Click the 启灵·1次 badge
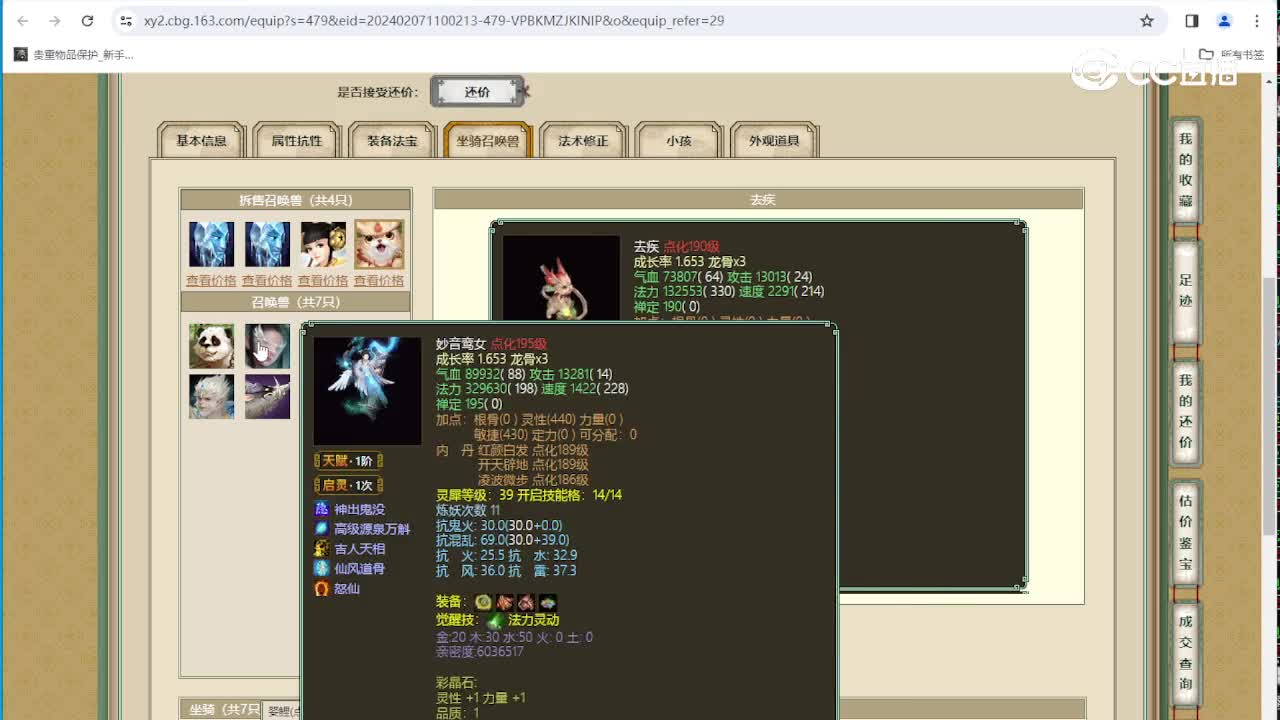 (x=349, y=485)
